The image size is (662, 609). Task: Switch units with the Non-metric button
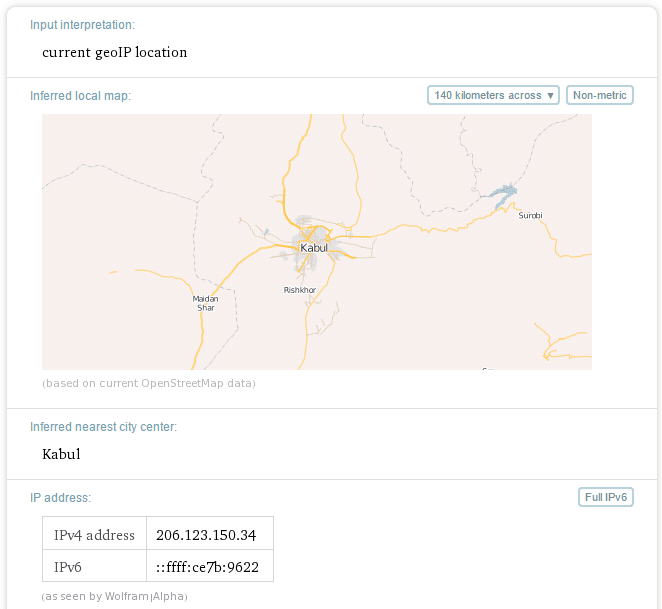[600, 96]
